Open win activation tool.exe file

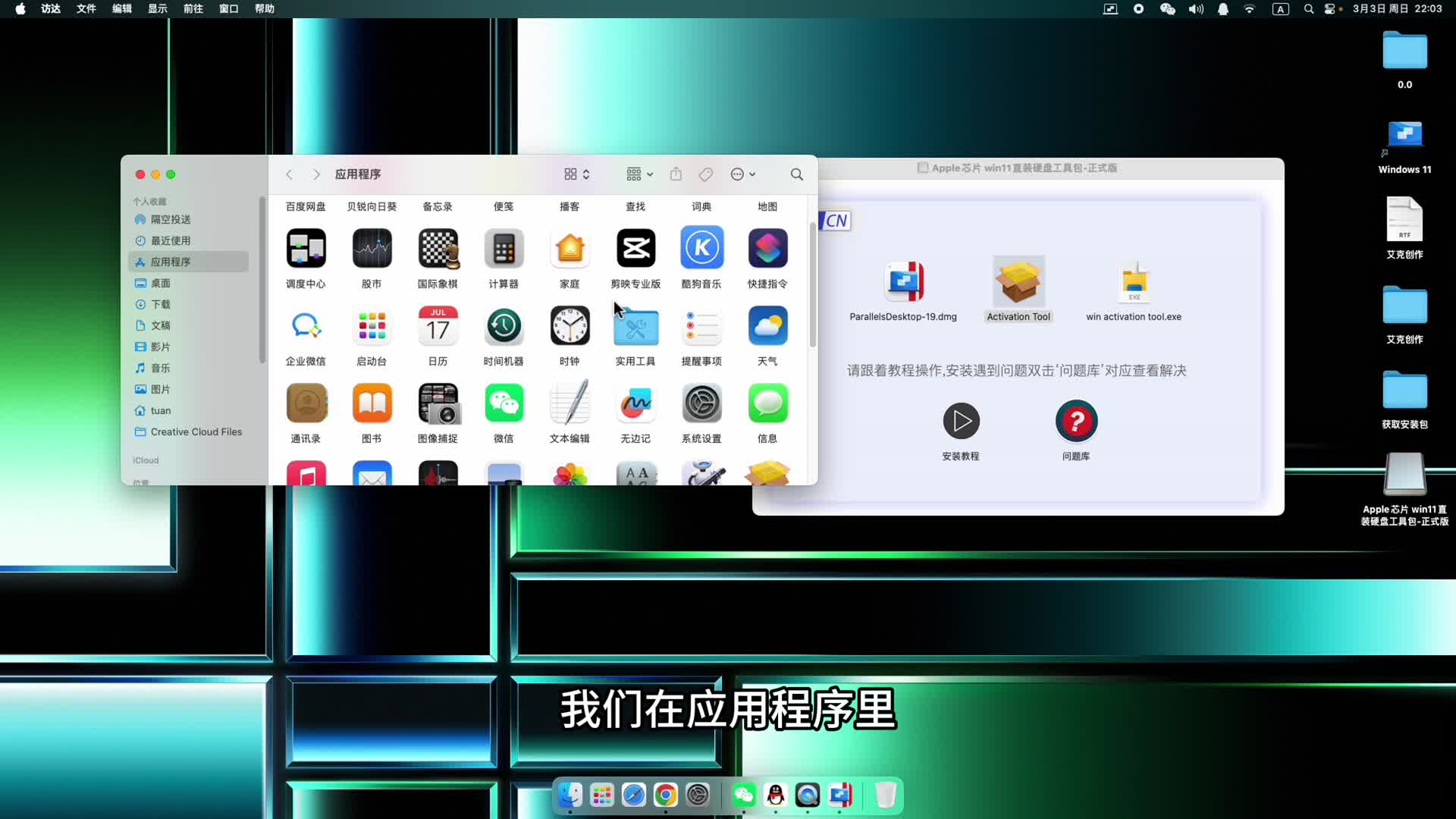click(x=1134, y=282)
